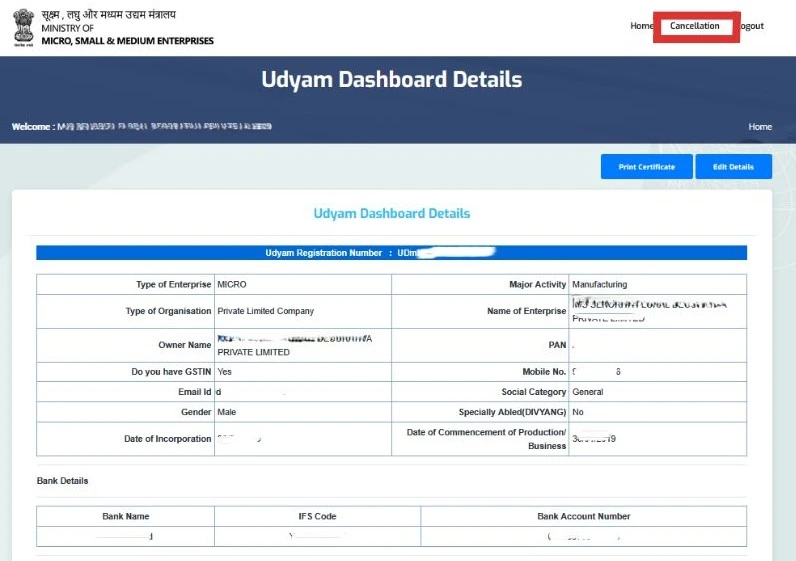Image resolution: width=796 pixels, height=561 pixels.
Task: Select the Private Limited Company value
Action: click(x=266, y=311)
